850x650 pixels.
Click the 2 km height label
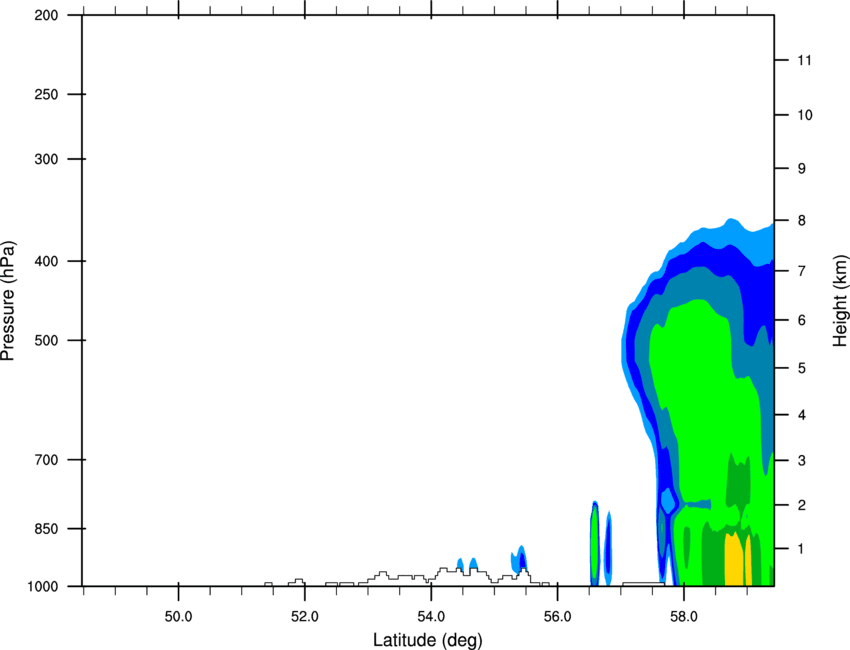[802, 505]
